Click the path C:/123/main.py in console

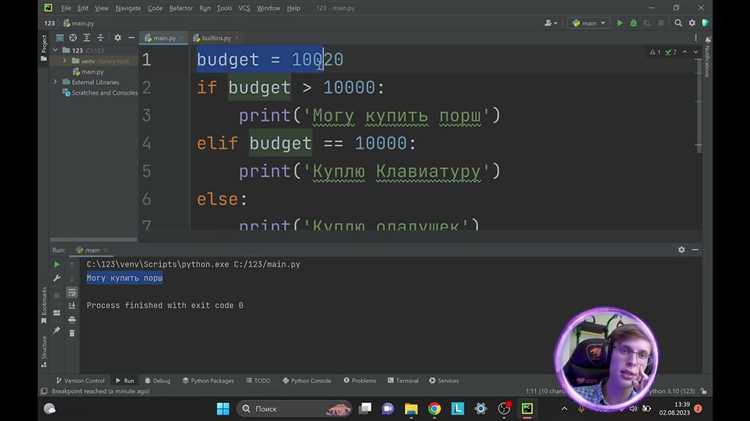267,264
